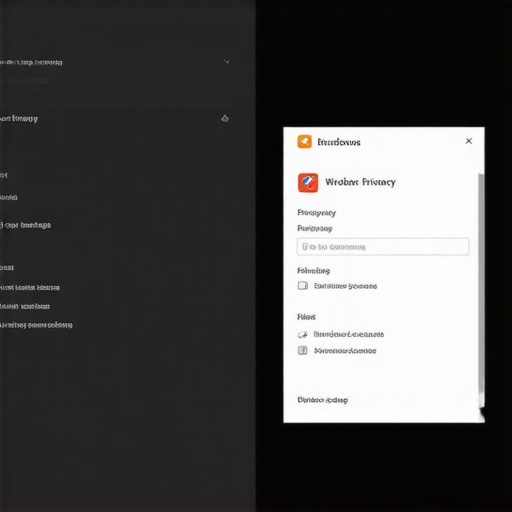512x512 pixels.
Task: Tick the checkbox below the dialog input field
Action: tap(303, 286)
